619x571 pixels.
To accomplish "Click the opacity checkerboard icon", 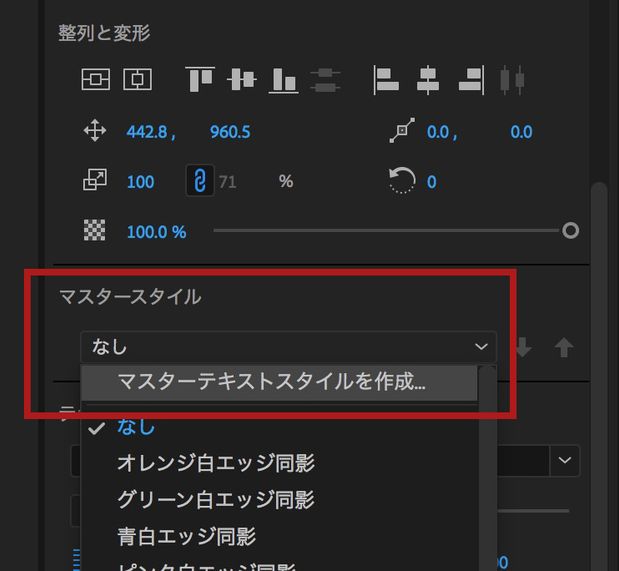I will pos(95,230).
